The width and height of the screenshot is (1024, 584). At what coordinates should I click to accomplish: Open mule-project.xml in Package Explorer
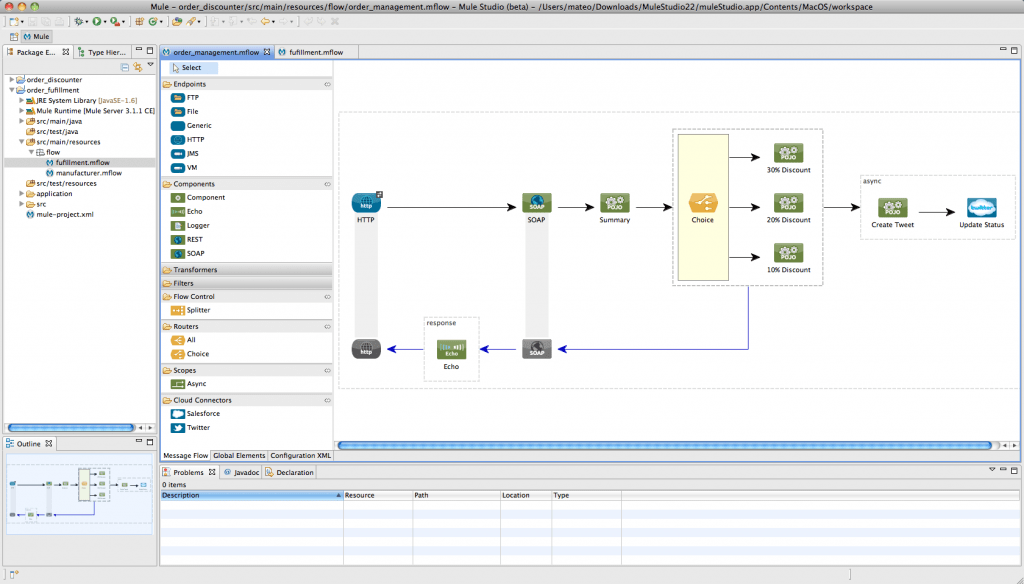click(64, 214)
